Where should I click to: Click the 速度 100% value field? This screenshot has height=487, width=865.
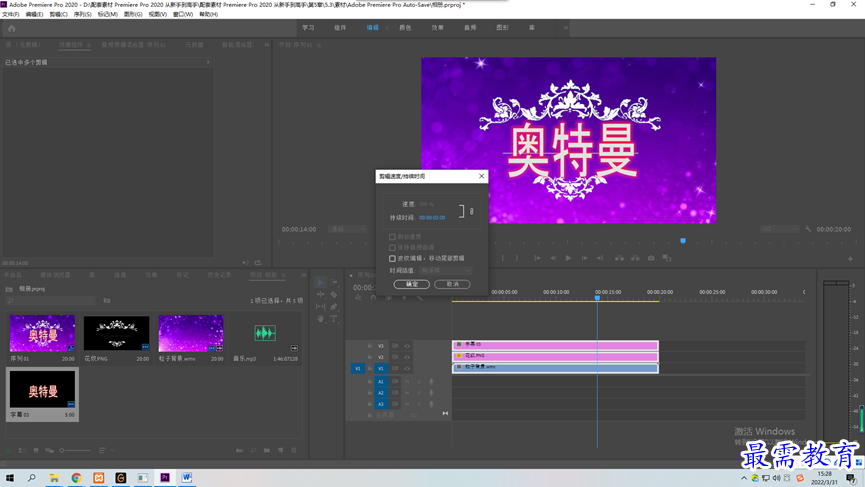pyautogui.click(x=426, y=204)
